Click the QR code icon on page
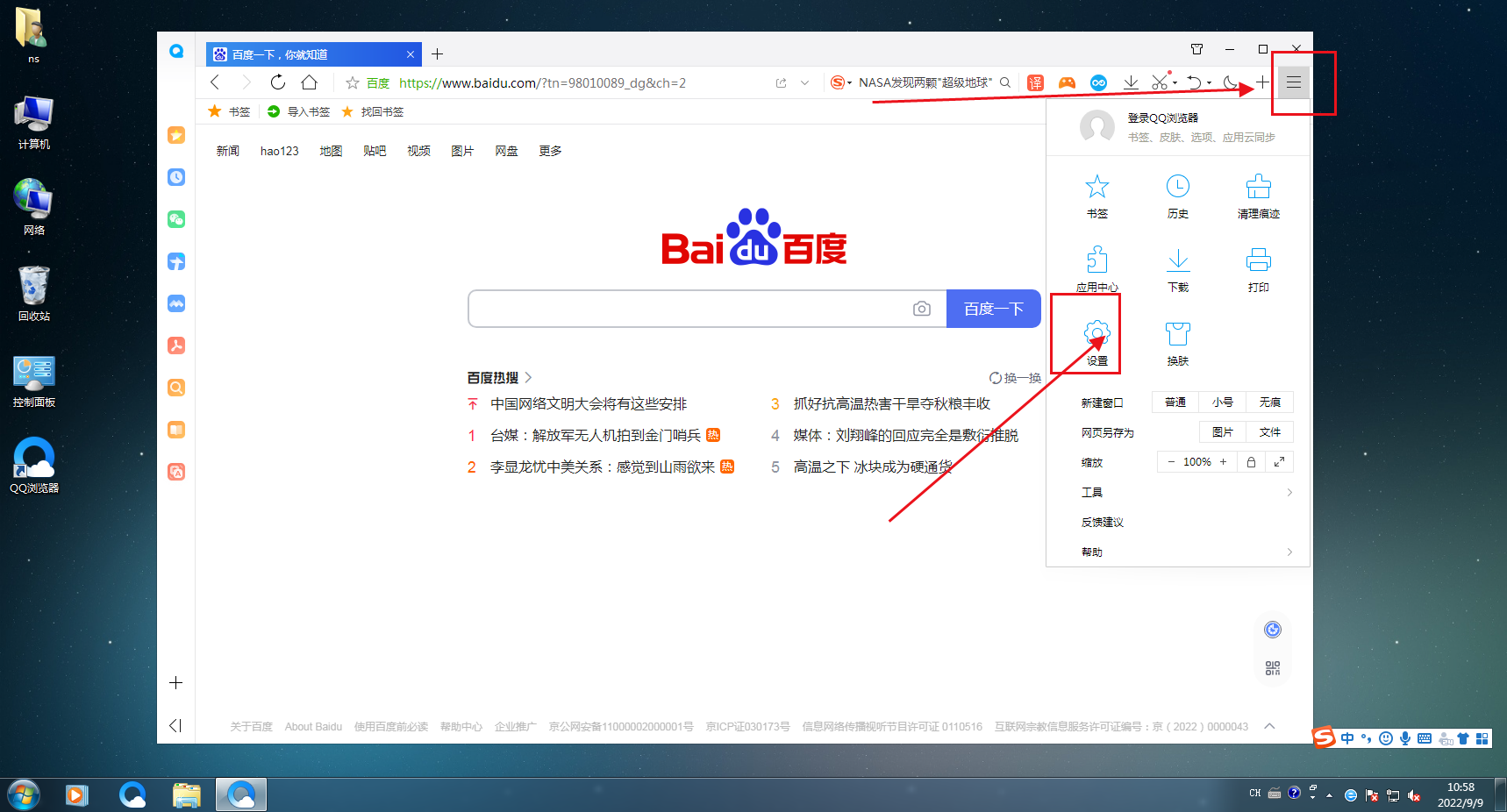Screen dimensions: 1507x812 (x=1273, y=668)
